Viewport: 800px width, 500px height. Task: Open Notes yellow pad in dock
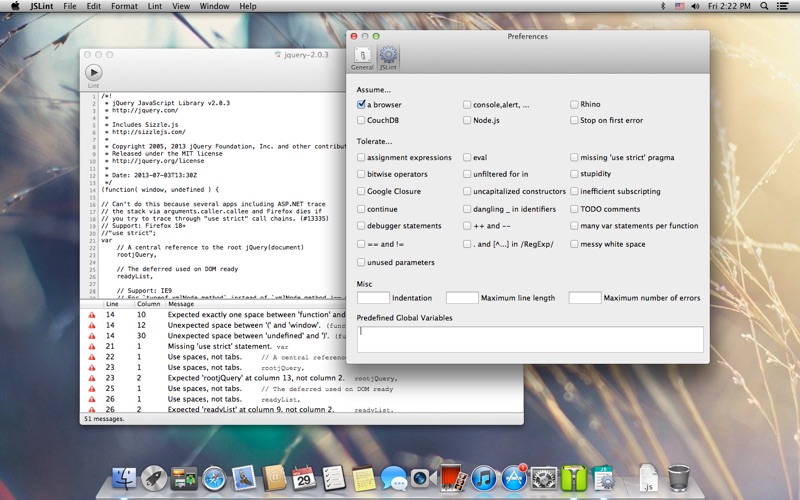point(364,478)
